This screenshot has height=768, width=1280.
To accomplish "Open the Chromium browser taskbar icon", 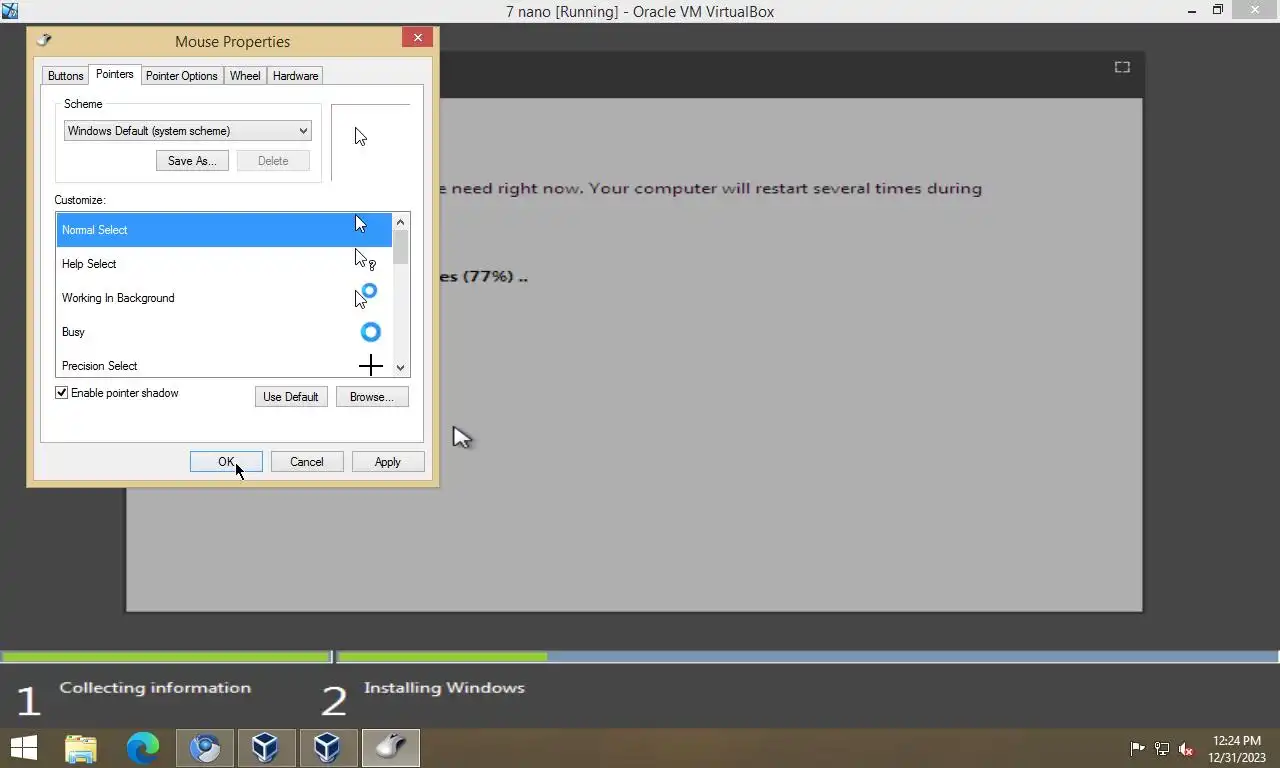I will pos(205,747).
